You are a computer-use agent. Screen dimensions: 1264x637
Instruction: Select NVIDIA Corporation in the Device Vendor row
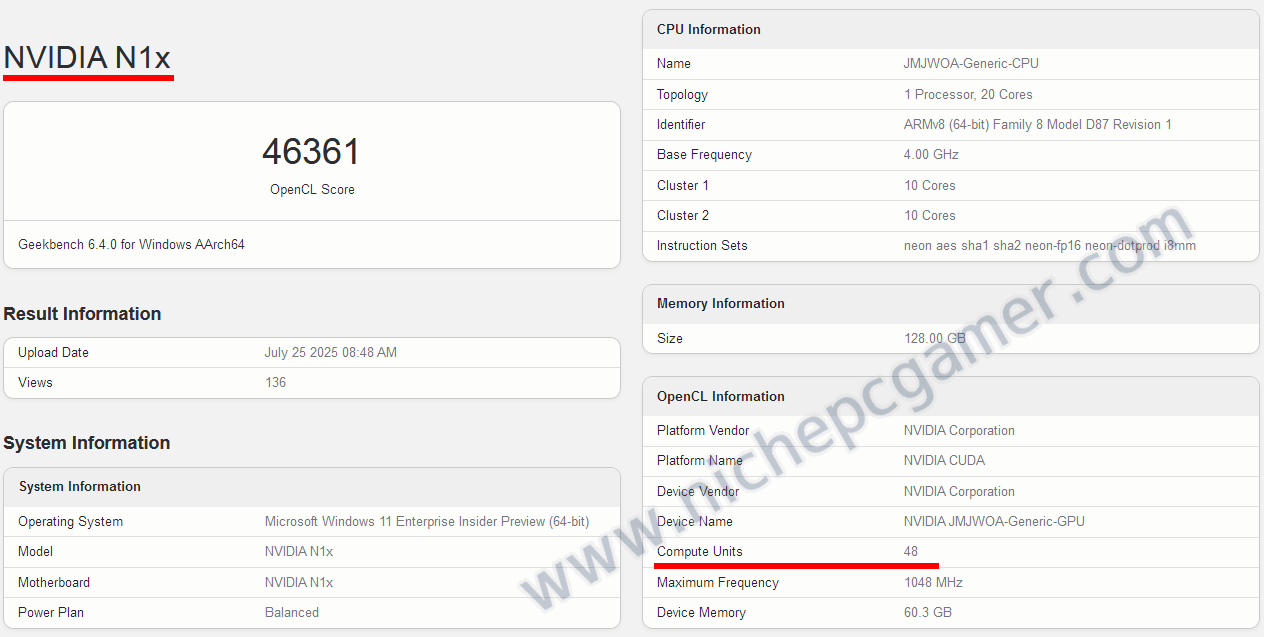(959, 491)
